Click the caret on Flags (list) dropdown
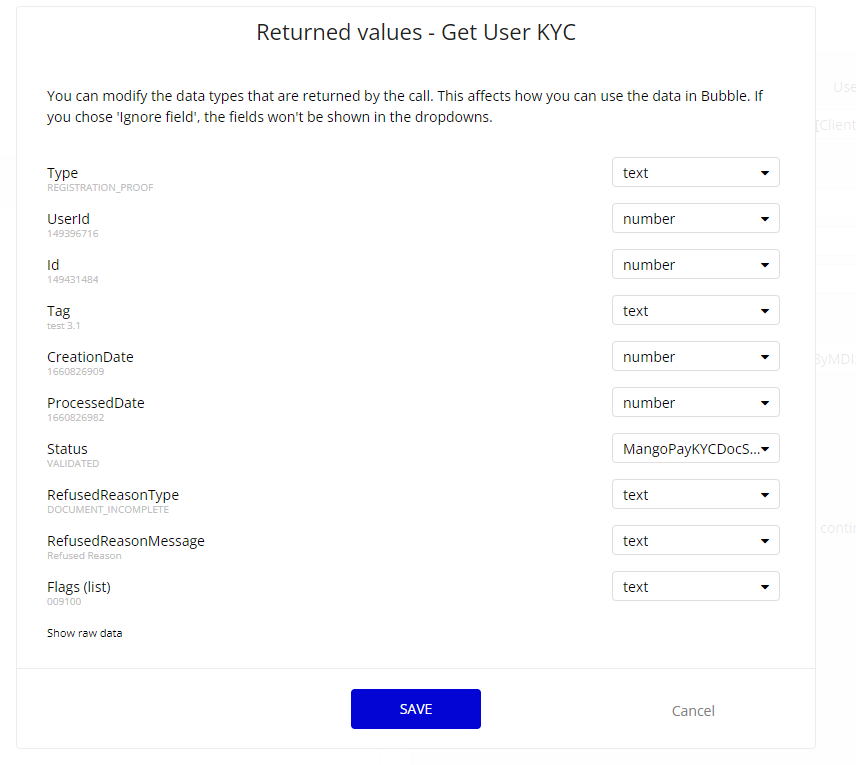This screenshot has height=765, width=856. 765,587
